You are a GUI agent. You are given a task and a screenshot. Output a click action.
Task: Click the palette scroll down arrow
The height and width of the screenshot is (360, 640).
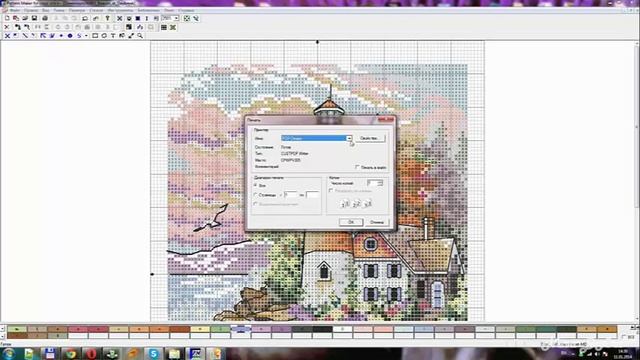point(3,336)
